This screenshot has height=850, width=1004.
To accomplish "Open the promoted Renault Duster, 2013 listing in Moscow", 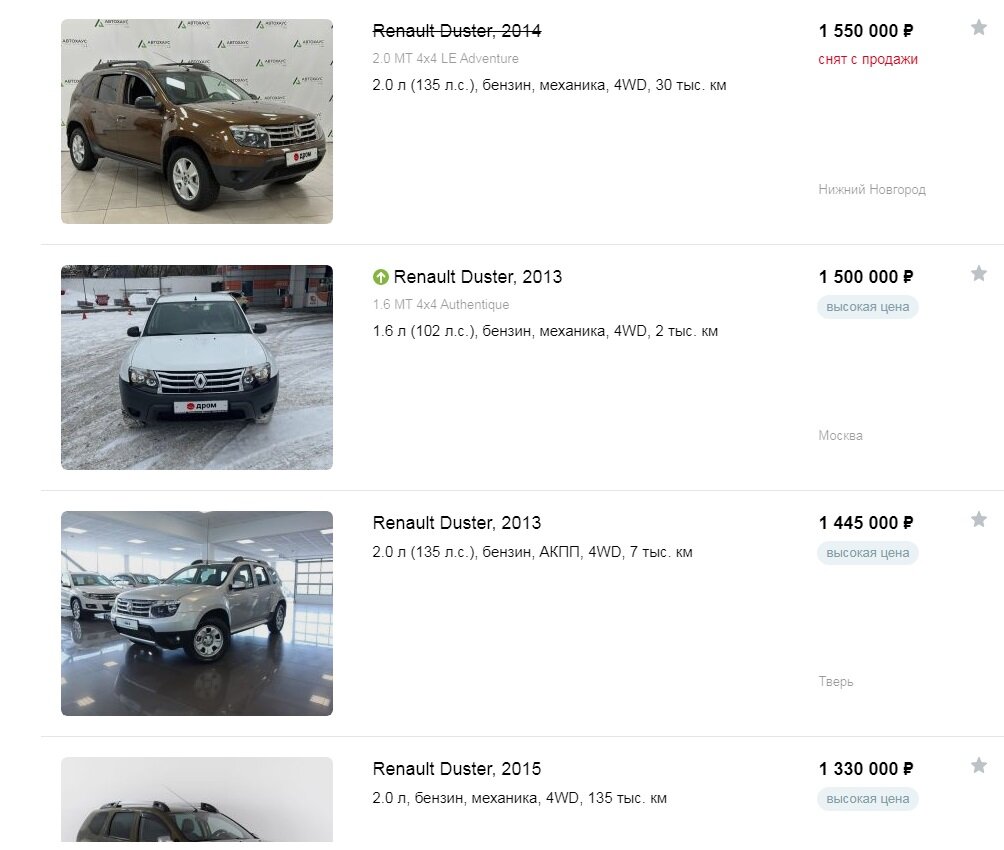I will (x=478, y=277).
